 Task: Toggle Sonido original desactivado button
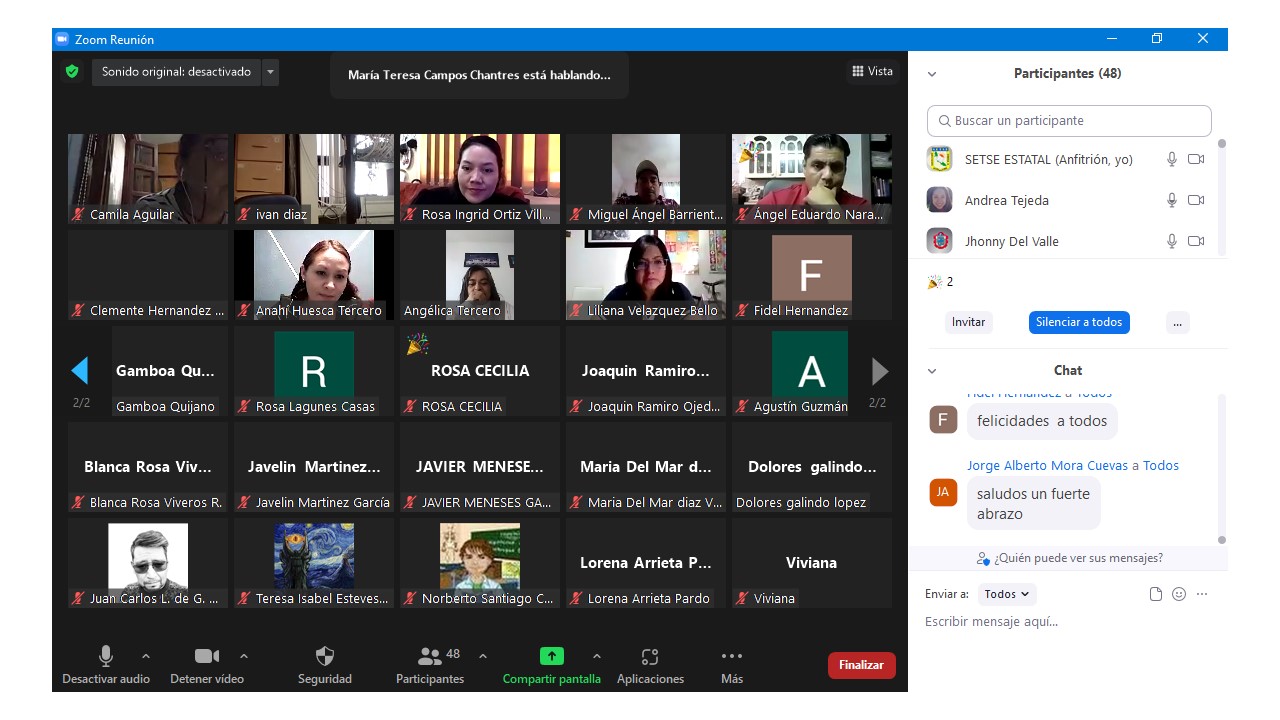pos(176,72)
